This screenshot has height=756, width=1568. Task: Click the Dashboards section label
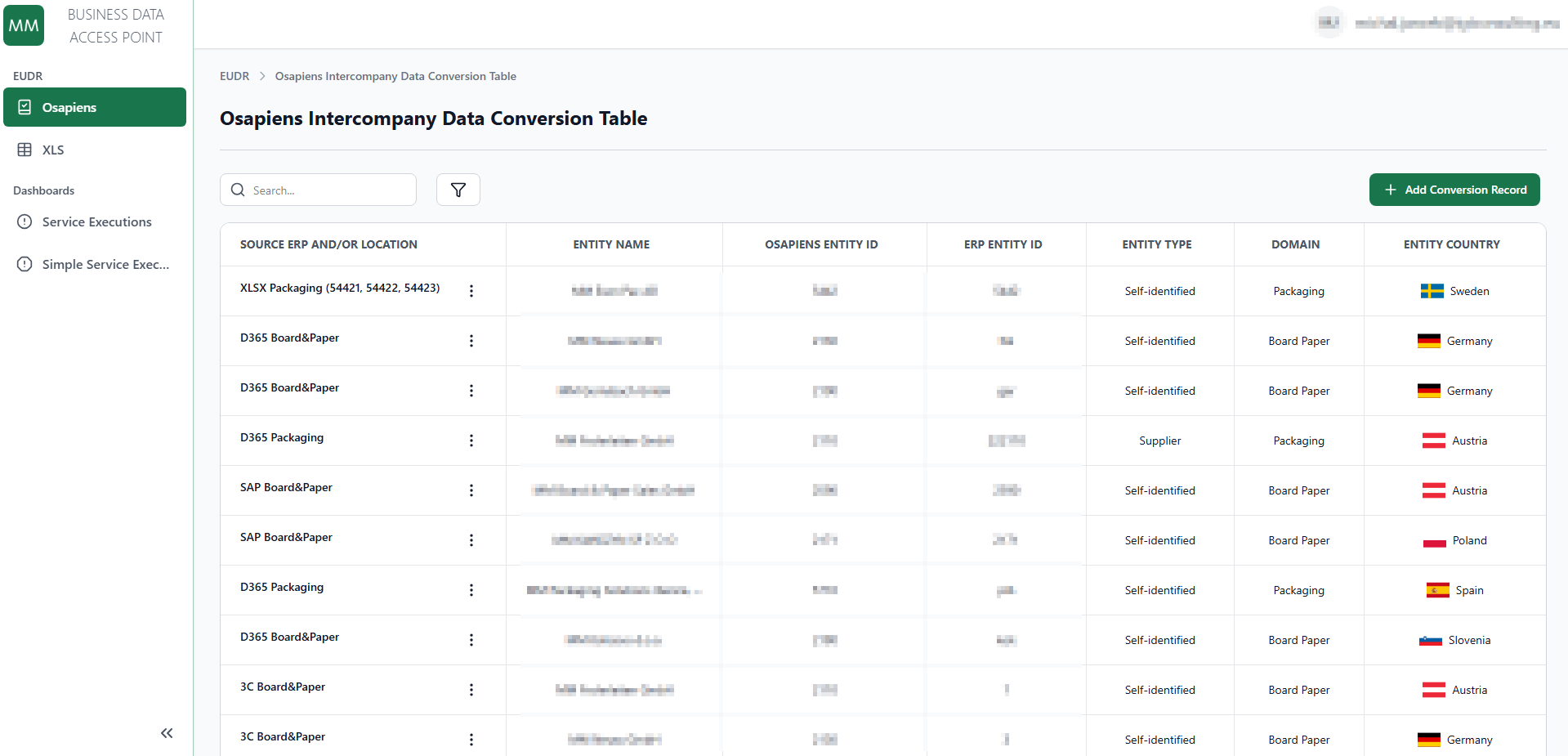click(x=43, y=190)
